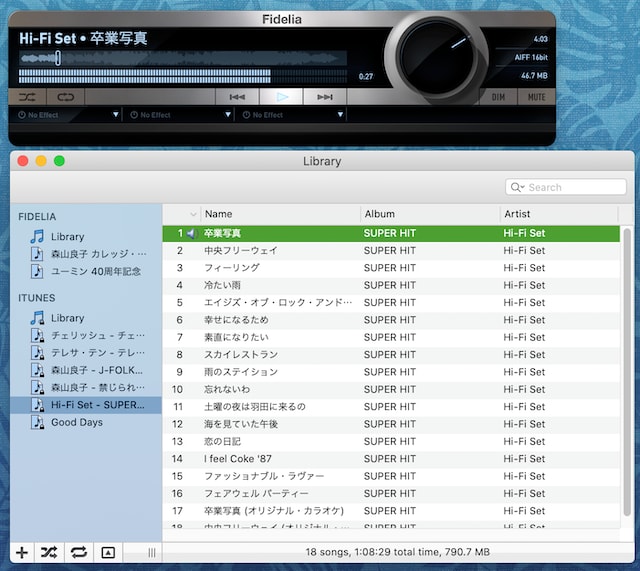640x571 pixels.
Task: Click the Library shuffle button
Action: (x=49, y=553)
